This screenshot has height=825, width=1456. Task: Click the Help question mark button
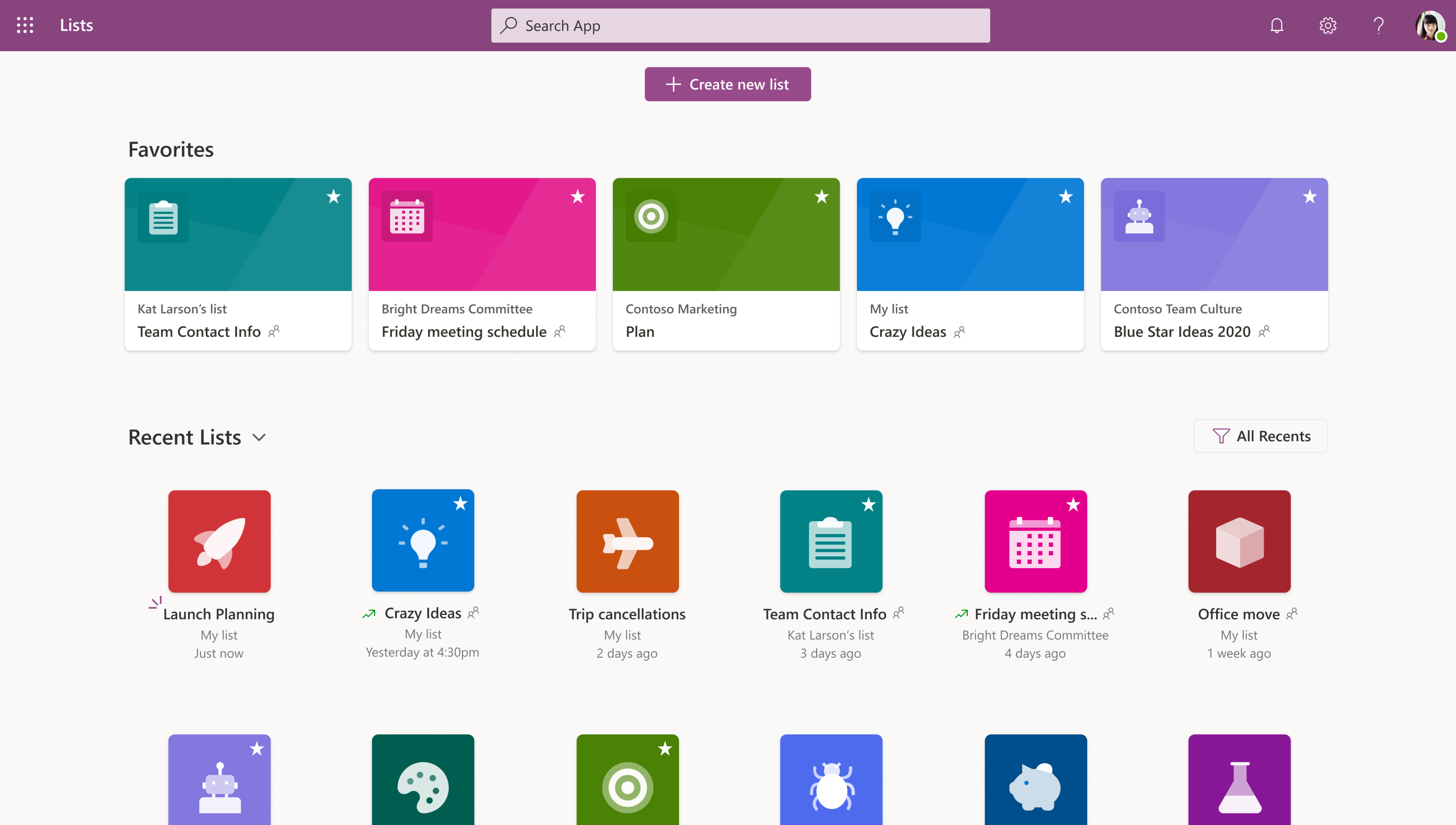(1379, 25)
